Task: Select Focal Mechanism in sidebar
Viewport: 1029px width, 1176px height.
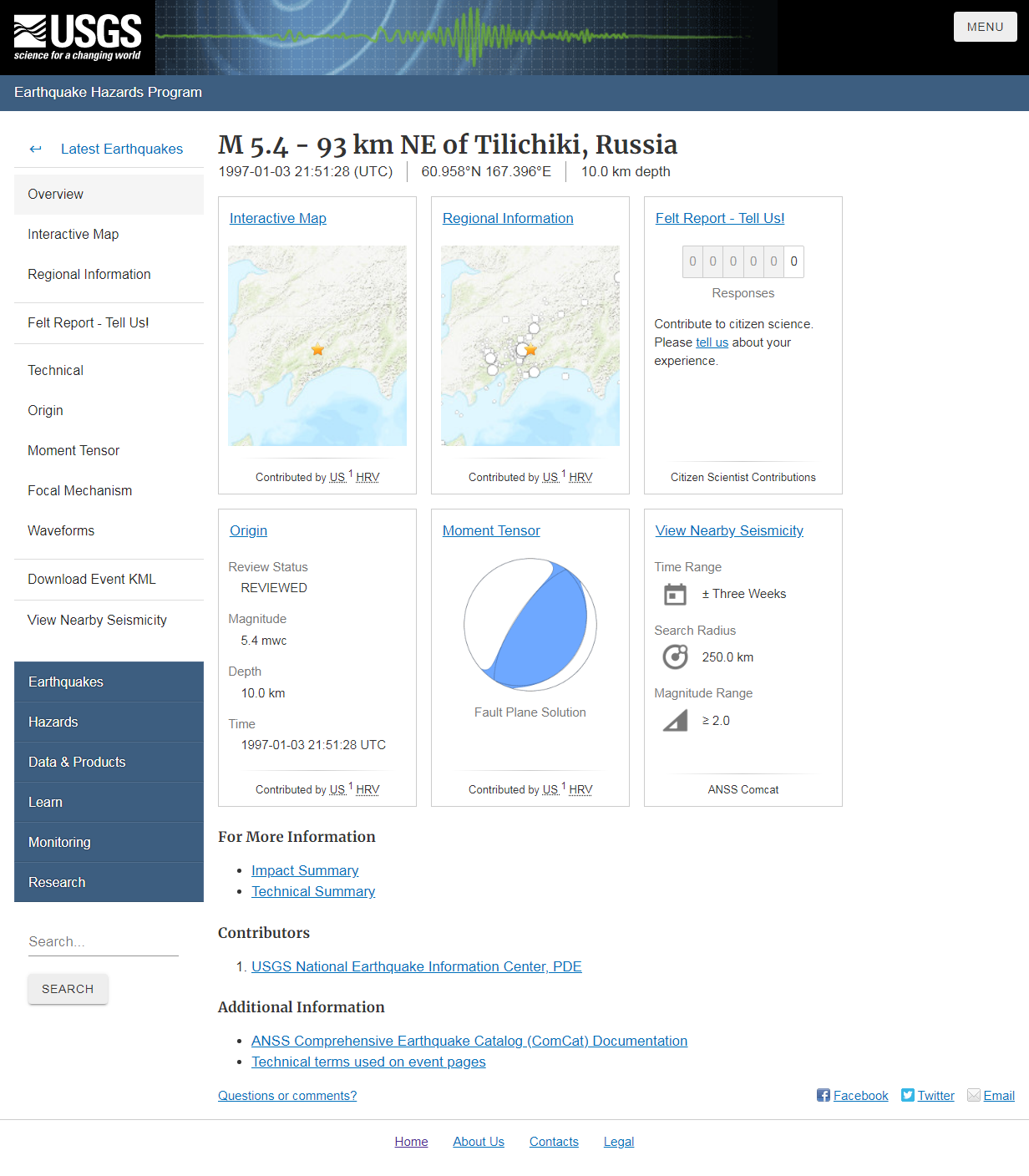Action: tap(109, 490)
